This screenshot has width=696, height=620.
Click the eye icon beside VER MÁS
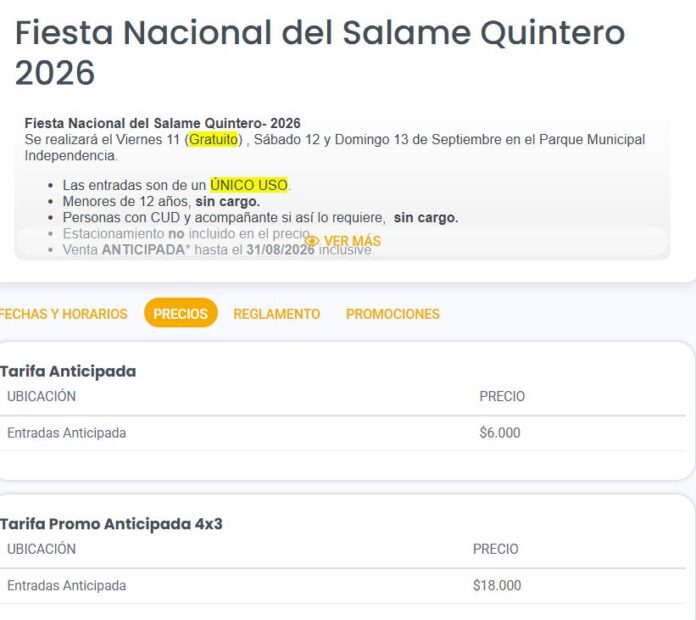(312, 241)
